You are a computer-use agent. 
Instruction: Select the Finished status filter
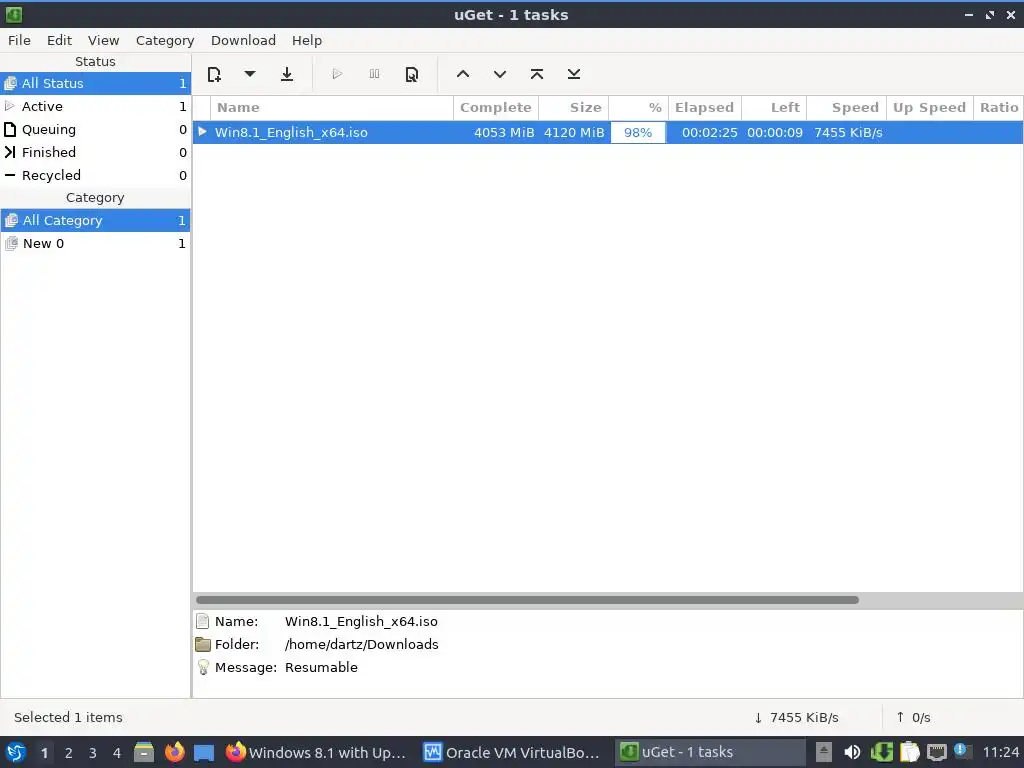click(95, 152)
